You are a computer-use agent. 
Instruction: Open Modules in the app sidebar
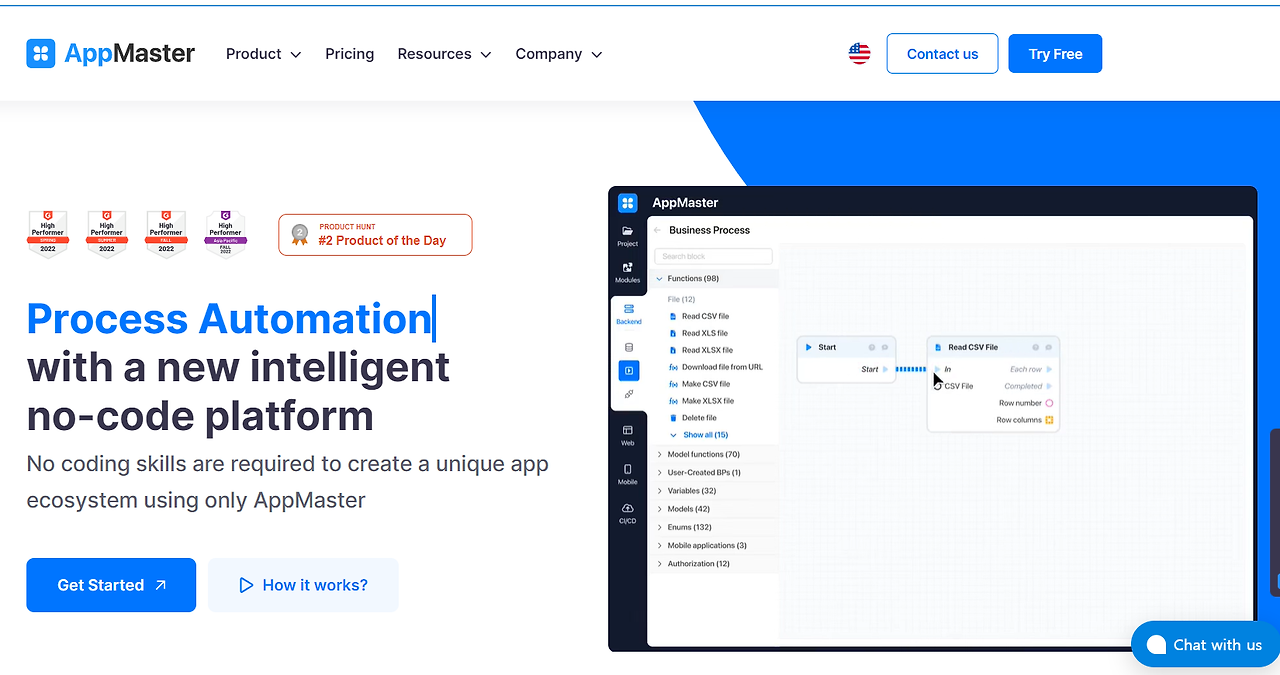(x=627, y=272)
